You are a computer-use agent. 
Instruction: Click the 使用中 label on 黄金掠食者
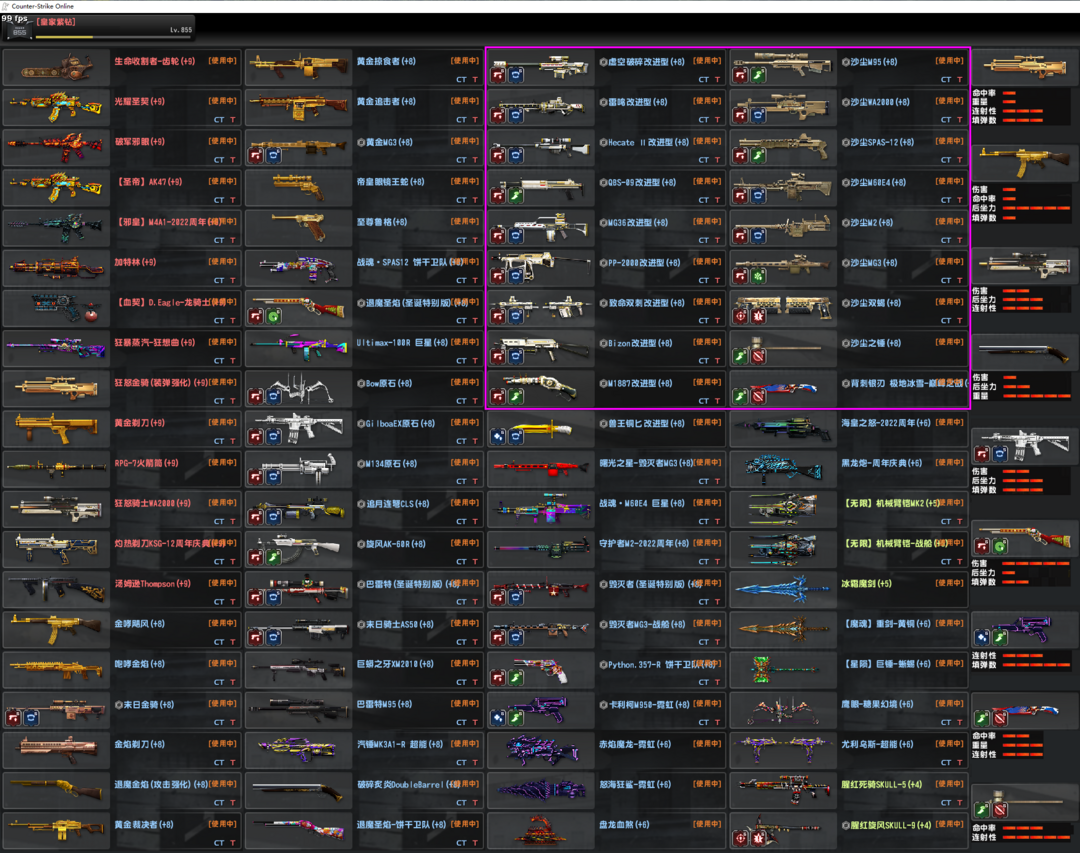point(465,61)
